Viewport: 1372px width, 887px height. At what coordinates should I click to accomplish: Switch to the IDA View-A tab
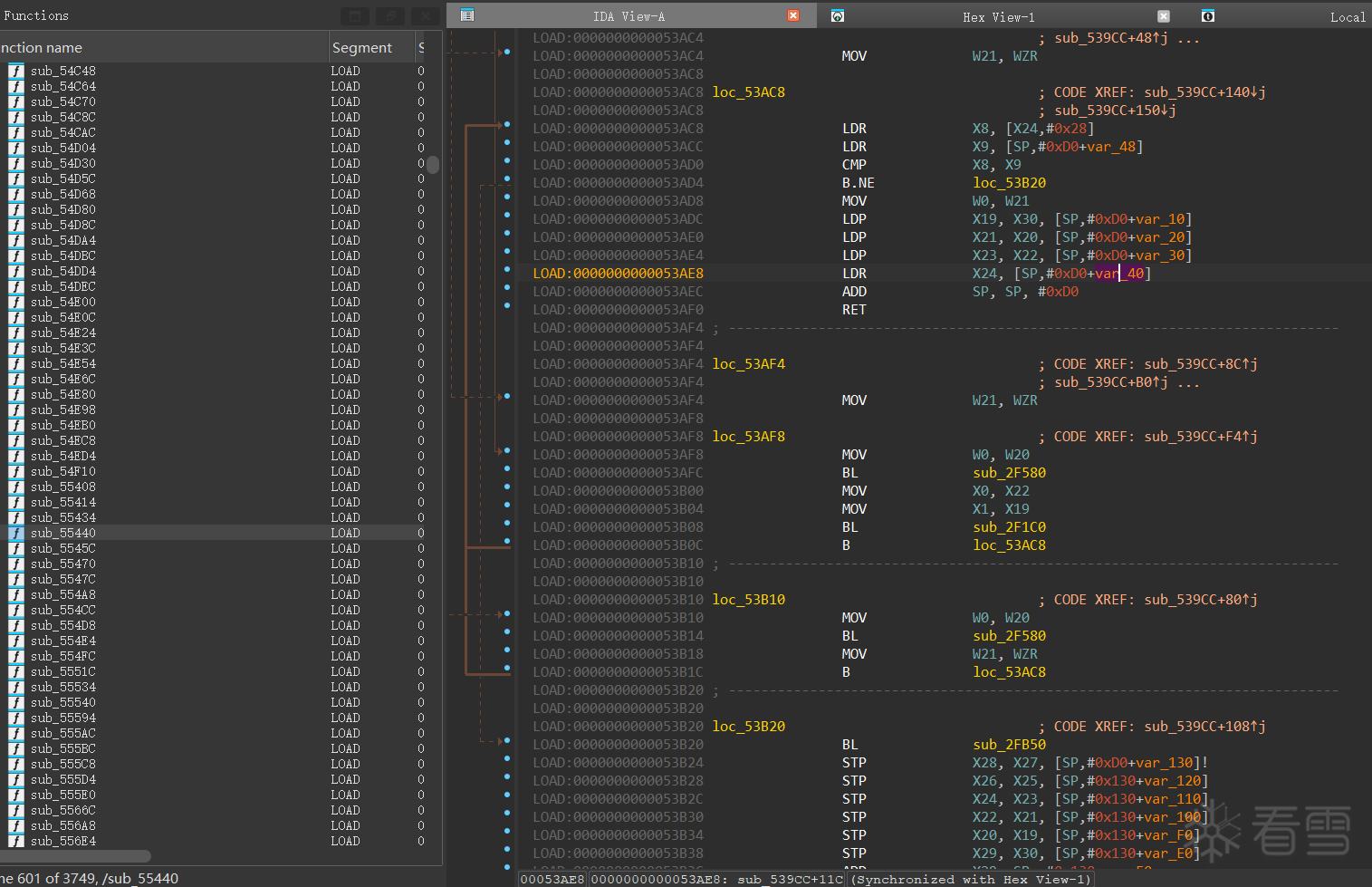click(628, 16)
